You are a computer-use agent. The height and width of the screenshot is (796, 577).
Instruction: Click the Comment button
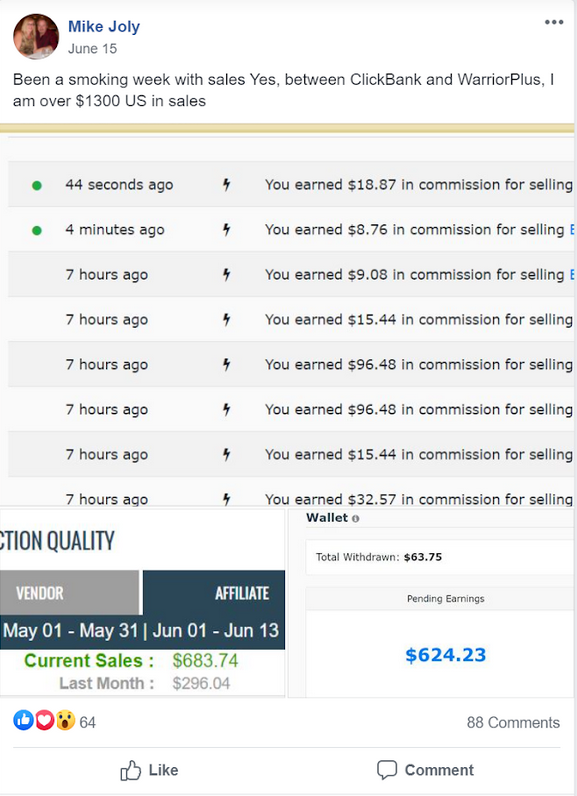pos(425,770)
